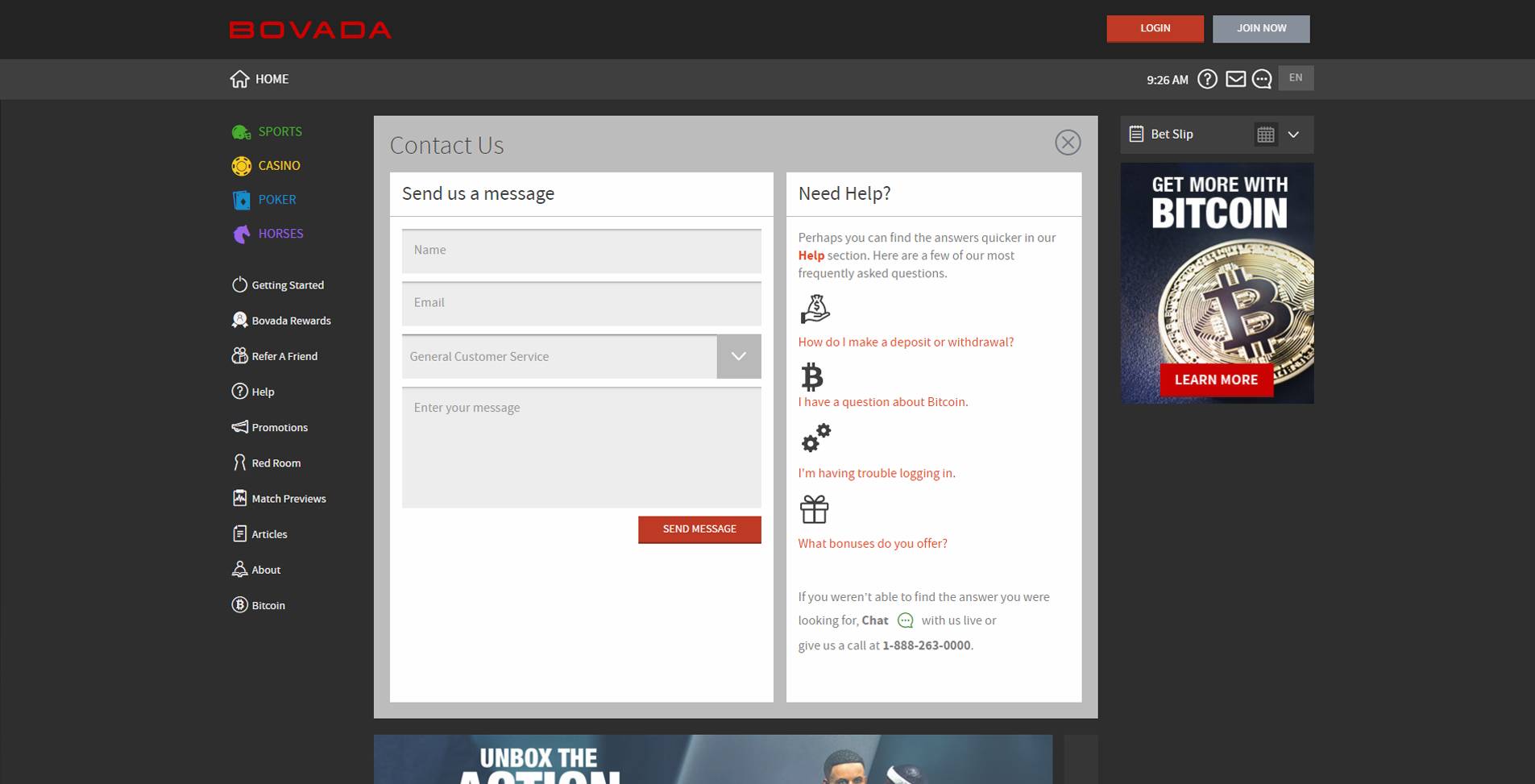Click the green chat icon beside Chat

tap(906, 620)
